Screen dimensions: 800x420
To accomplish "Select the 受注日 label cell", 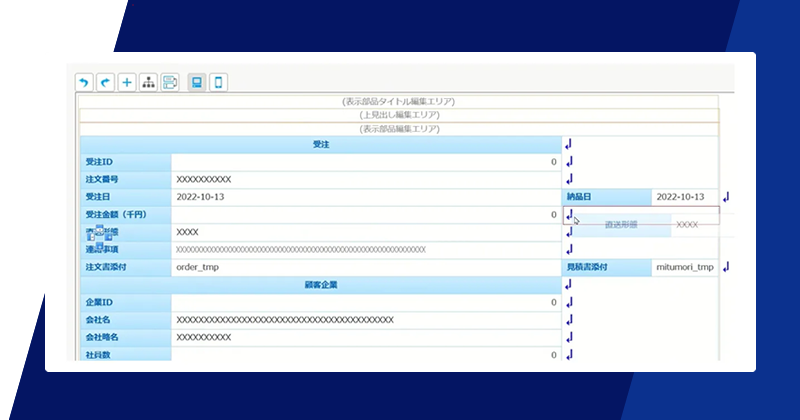I will (126, 196).
